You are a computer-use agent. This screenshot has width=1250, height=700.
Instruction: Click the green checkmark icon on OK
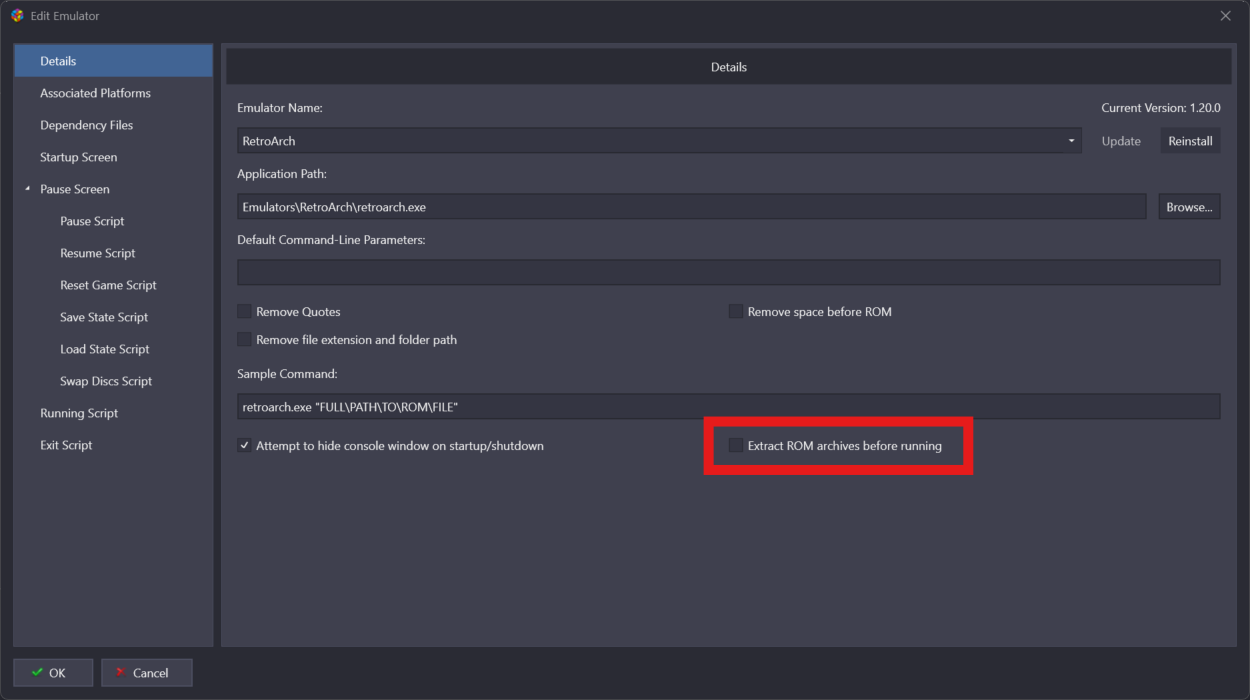[x=37, y=673]
